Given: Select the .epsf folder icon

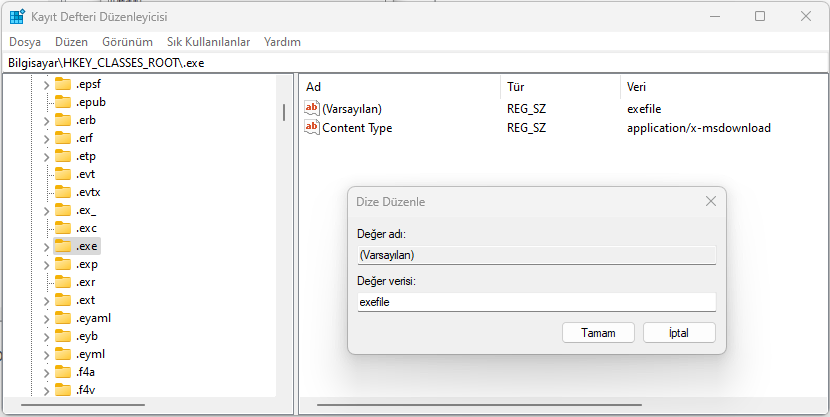Looking at the screenshot, I should (63, 84).
